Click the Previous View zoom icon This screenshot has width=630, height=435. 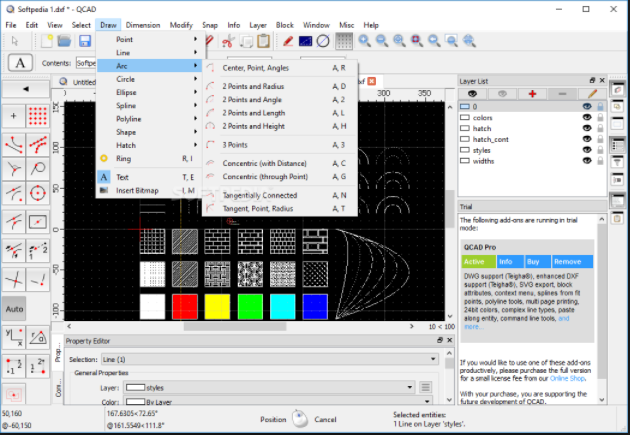[434, 41]
